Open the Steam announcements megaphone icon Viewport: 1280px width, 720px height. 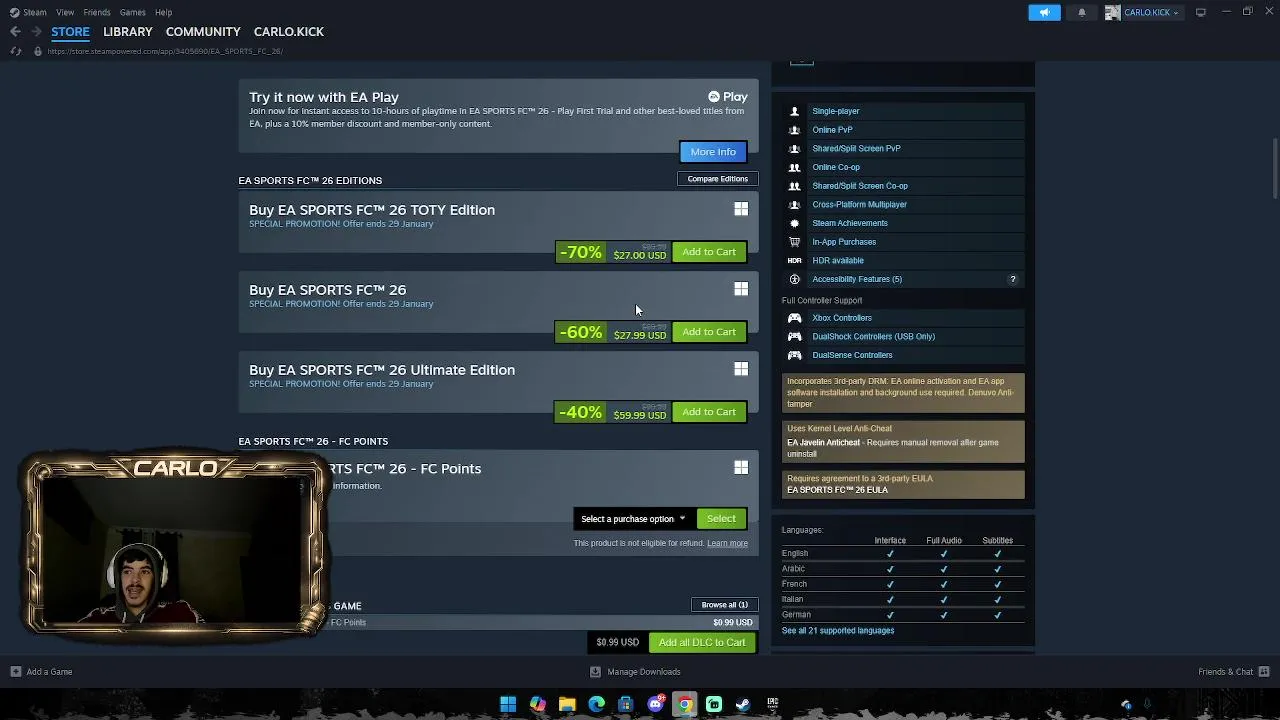(x=1044, y=12)
